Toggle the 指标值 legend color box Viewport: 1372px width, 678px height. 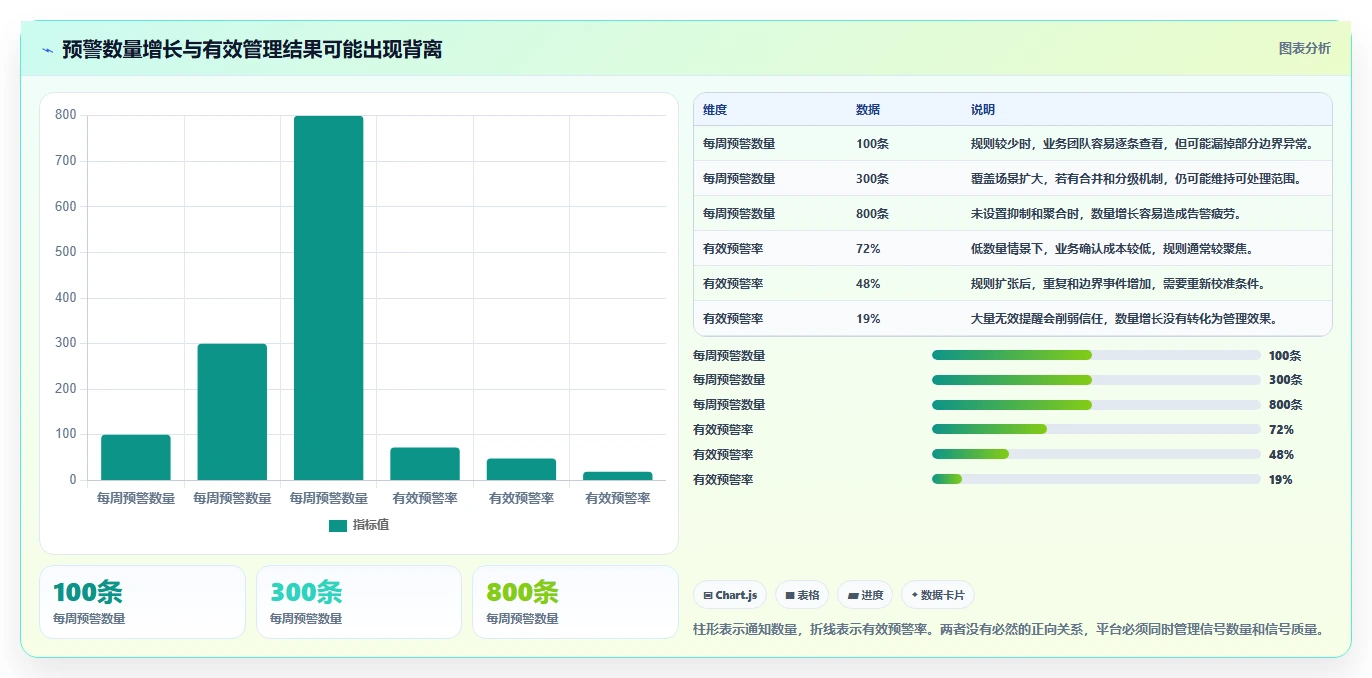point(338,525)
